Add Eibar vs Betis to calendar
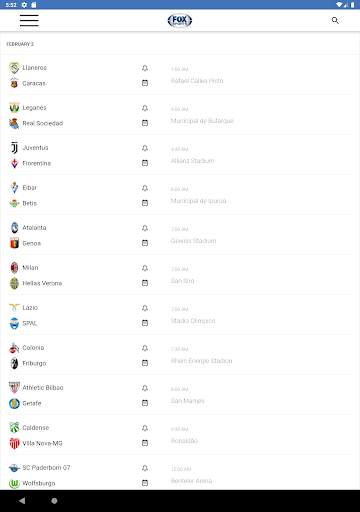360x512 pixels. click(145, 203)
